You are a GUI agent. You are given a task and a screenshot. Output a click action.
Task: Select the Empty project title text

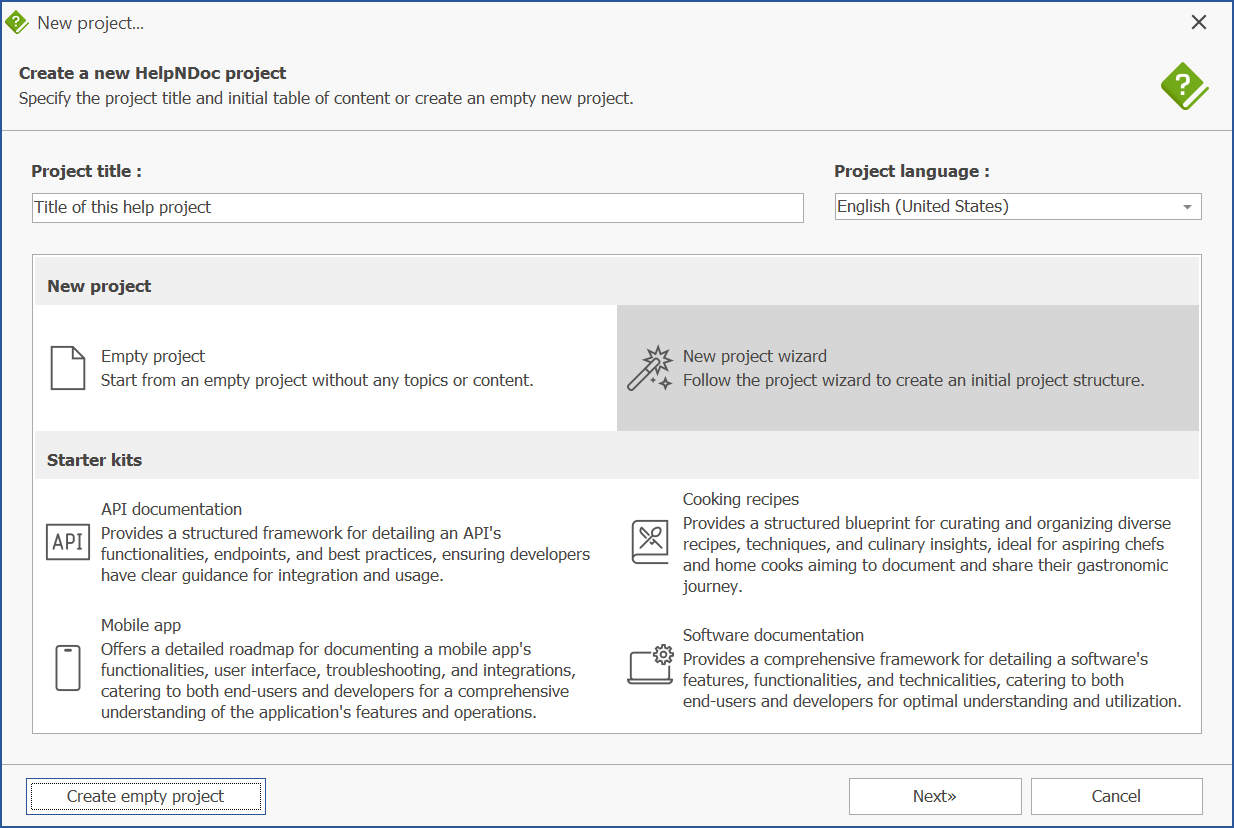coord(153,356)
